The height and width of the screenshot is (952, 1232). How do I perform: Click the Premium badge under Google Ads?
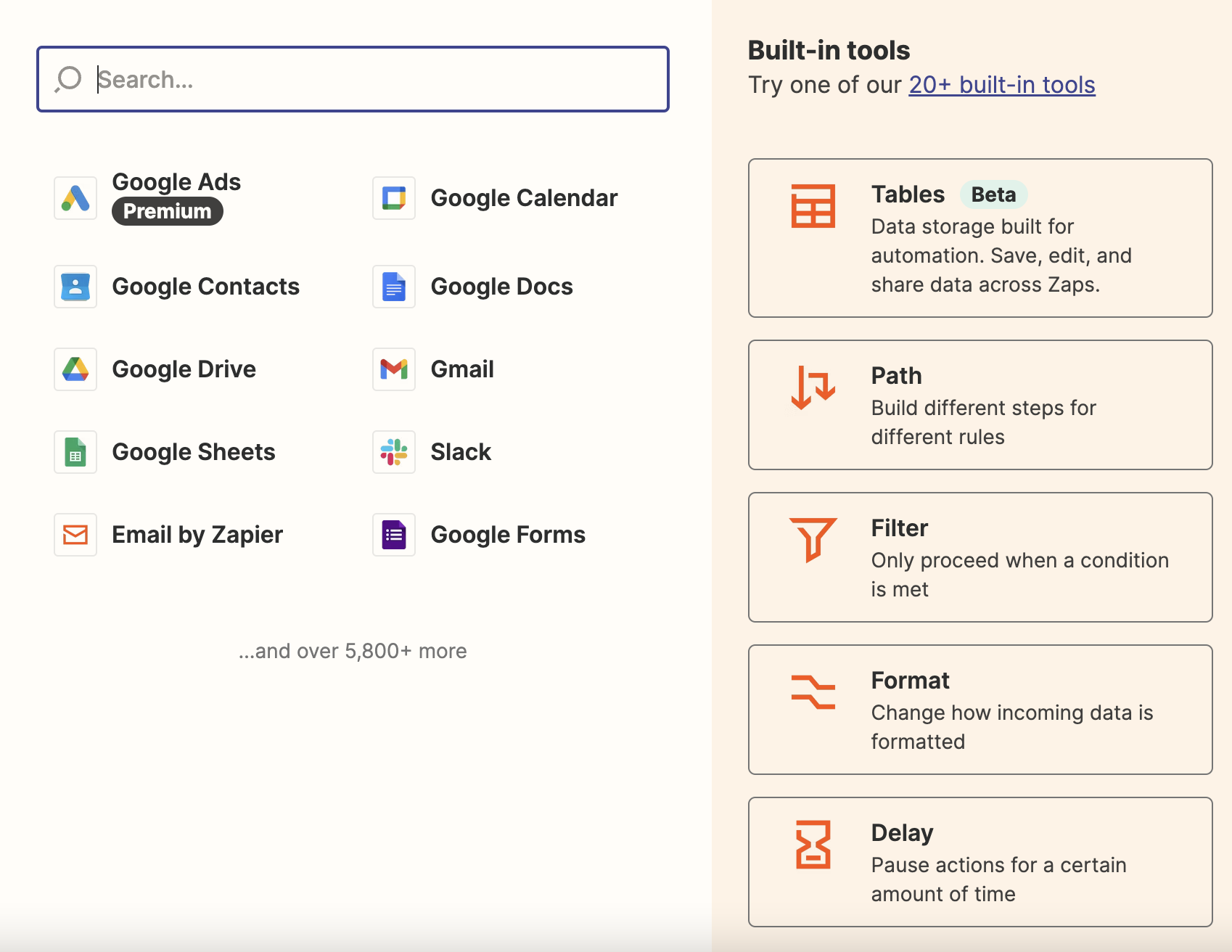(x=167, y=211)
